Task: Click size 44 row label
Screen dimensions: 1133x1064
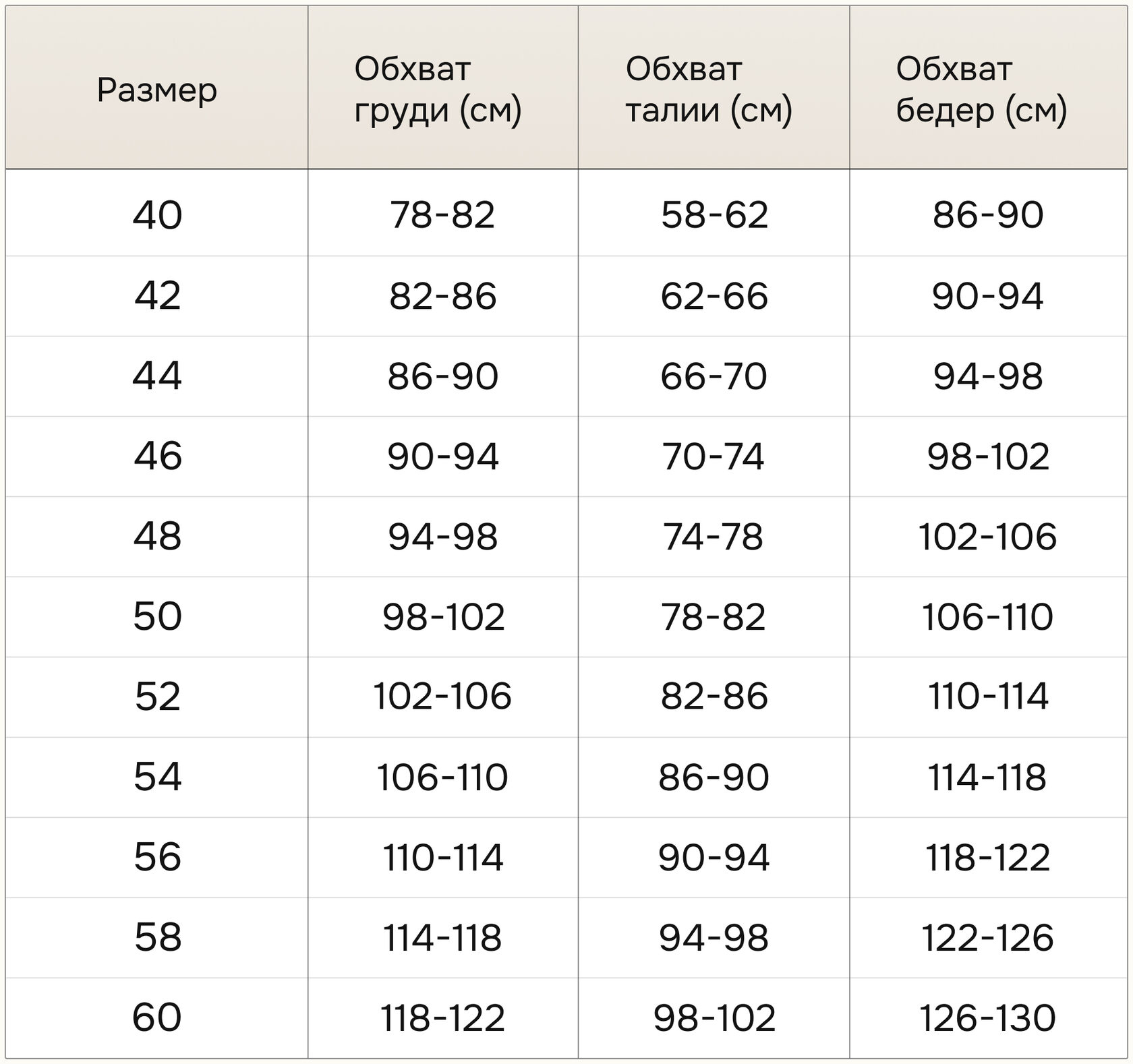Action: coord(157,376)
